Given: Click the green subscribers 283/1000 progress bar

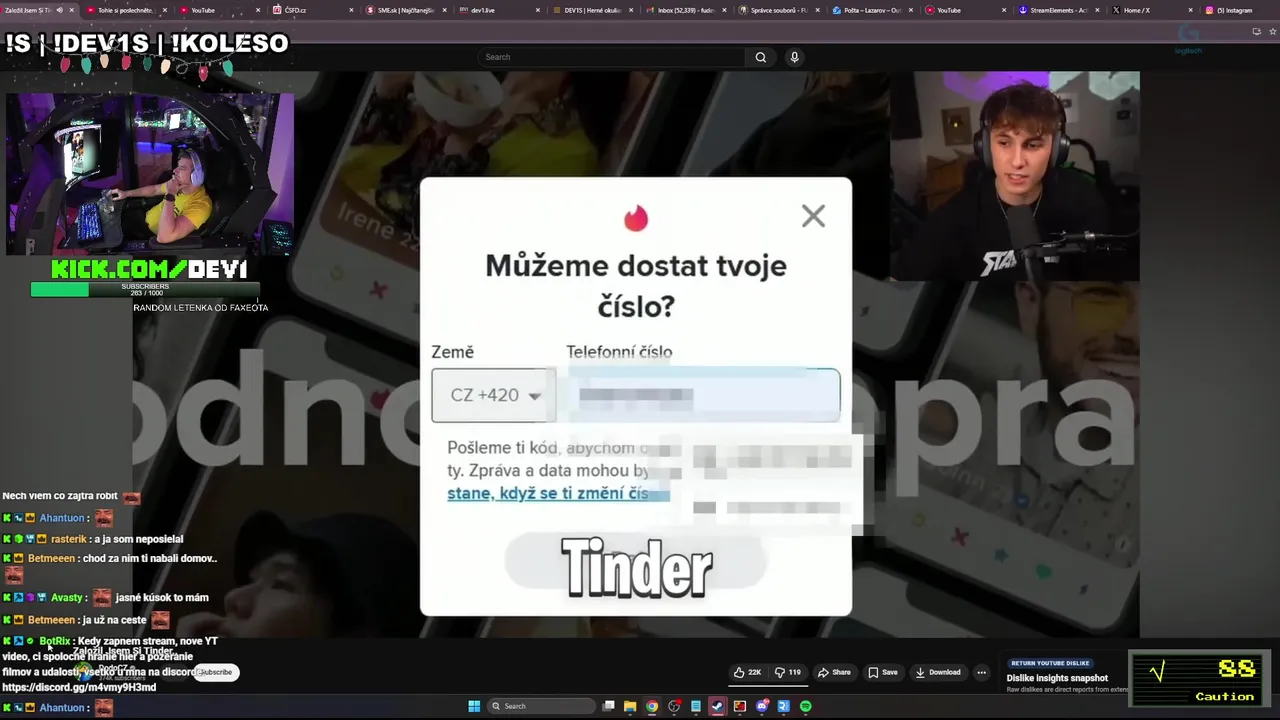Looking at the screenshot, I should 145,290.
